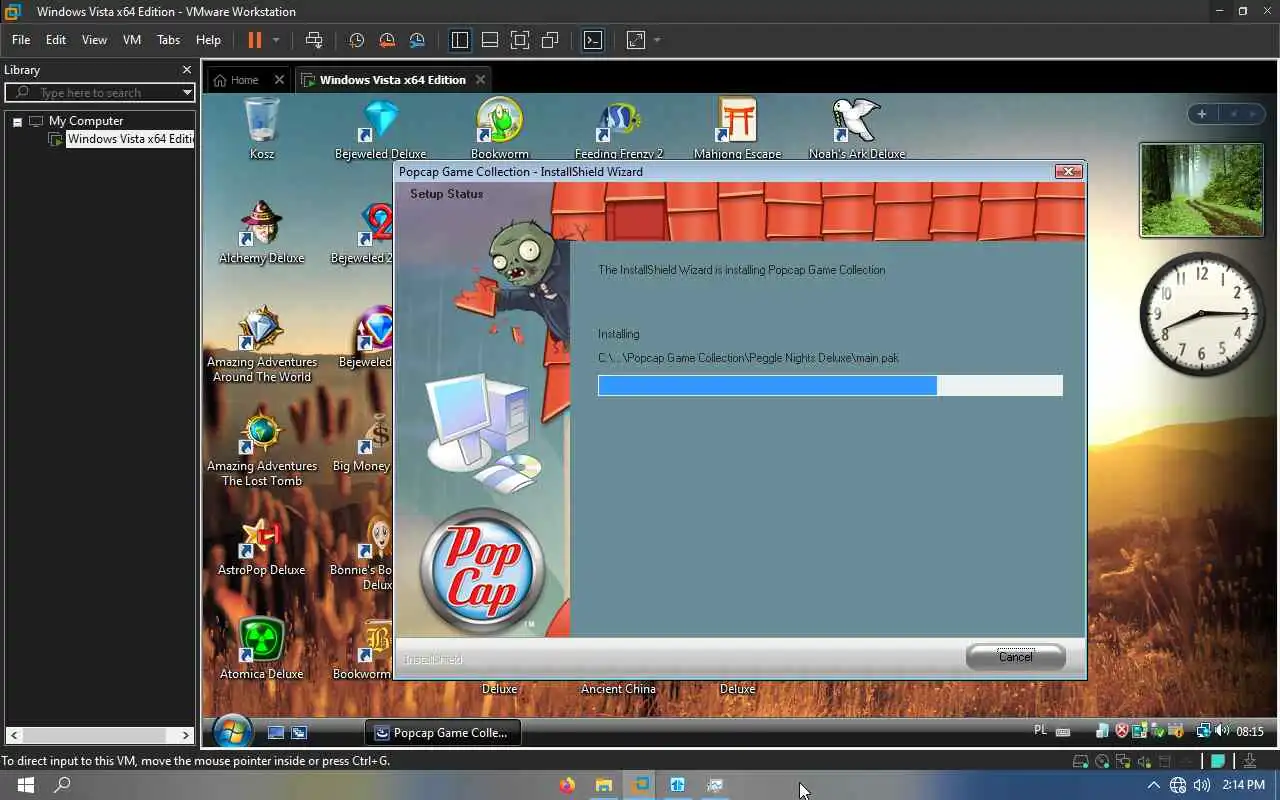Open the Tabs menu
The height and width of the screenshot is (800, 1280).
(168, 40)
